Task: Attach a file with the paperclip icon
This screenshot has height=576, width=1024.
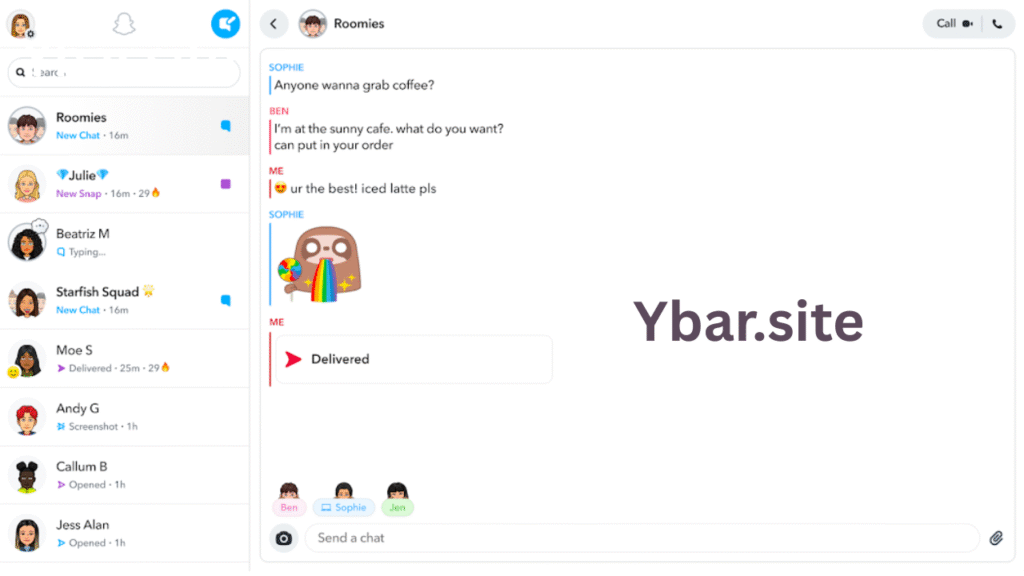Action: [996, 538]
